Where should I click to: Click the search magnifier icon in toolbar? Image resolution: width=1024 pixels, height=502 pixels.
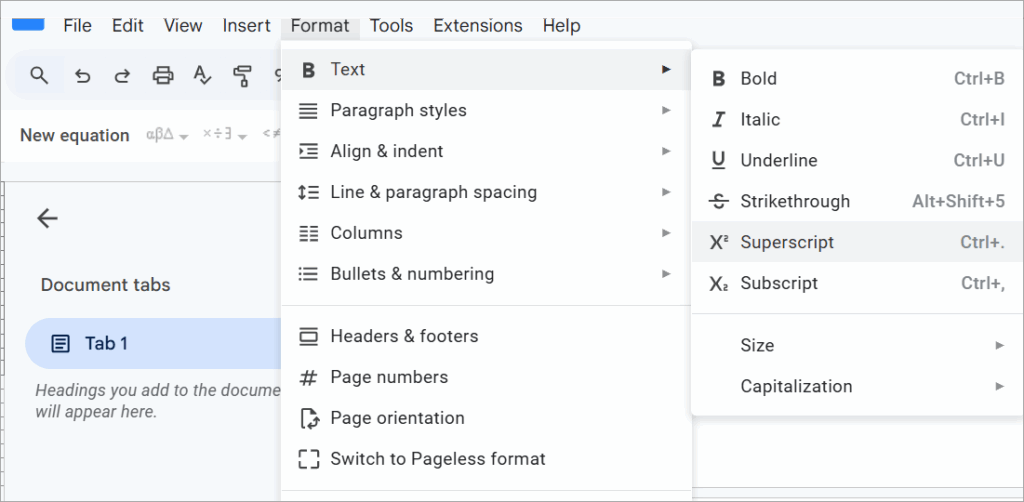tap(39, 76)
